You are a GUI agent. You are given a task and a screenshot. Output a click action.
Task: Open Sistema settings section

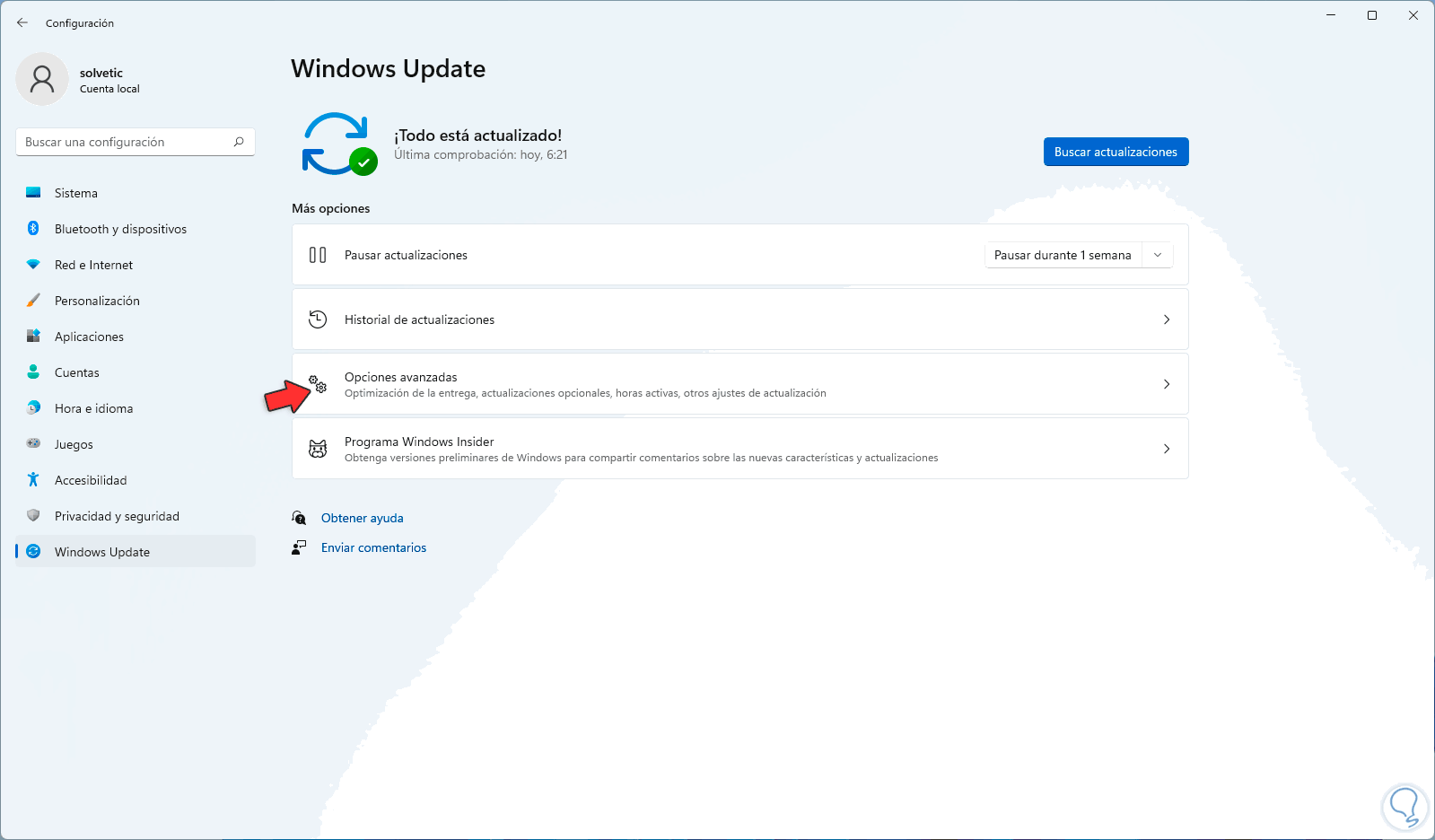click(x=136, y=193)
